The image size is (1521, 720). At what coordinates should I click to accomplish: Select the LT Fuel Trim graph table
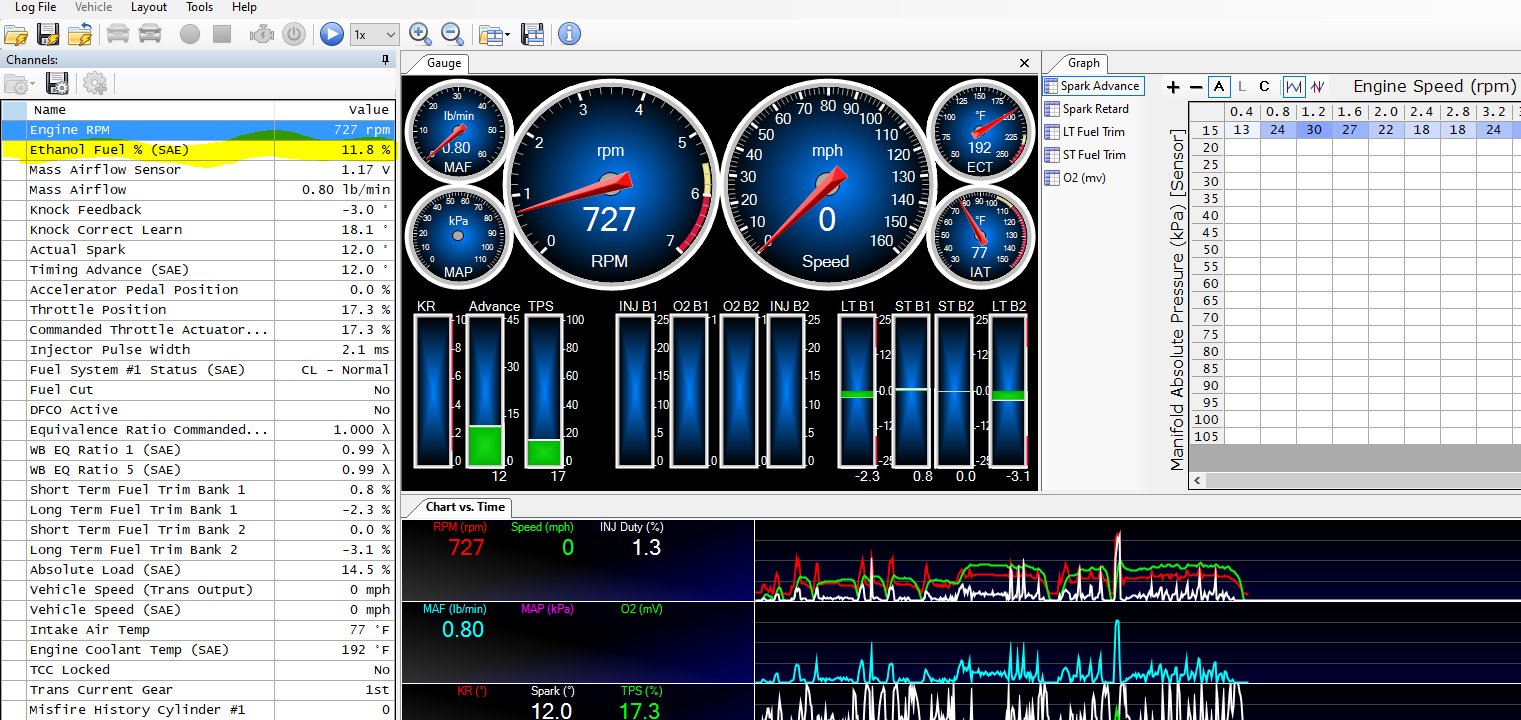point(1085,132)
